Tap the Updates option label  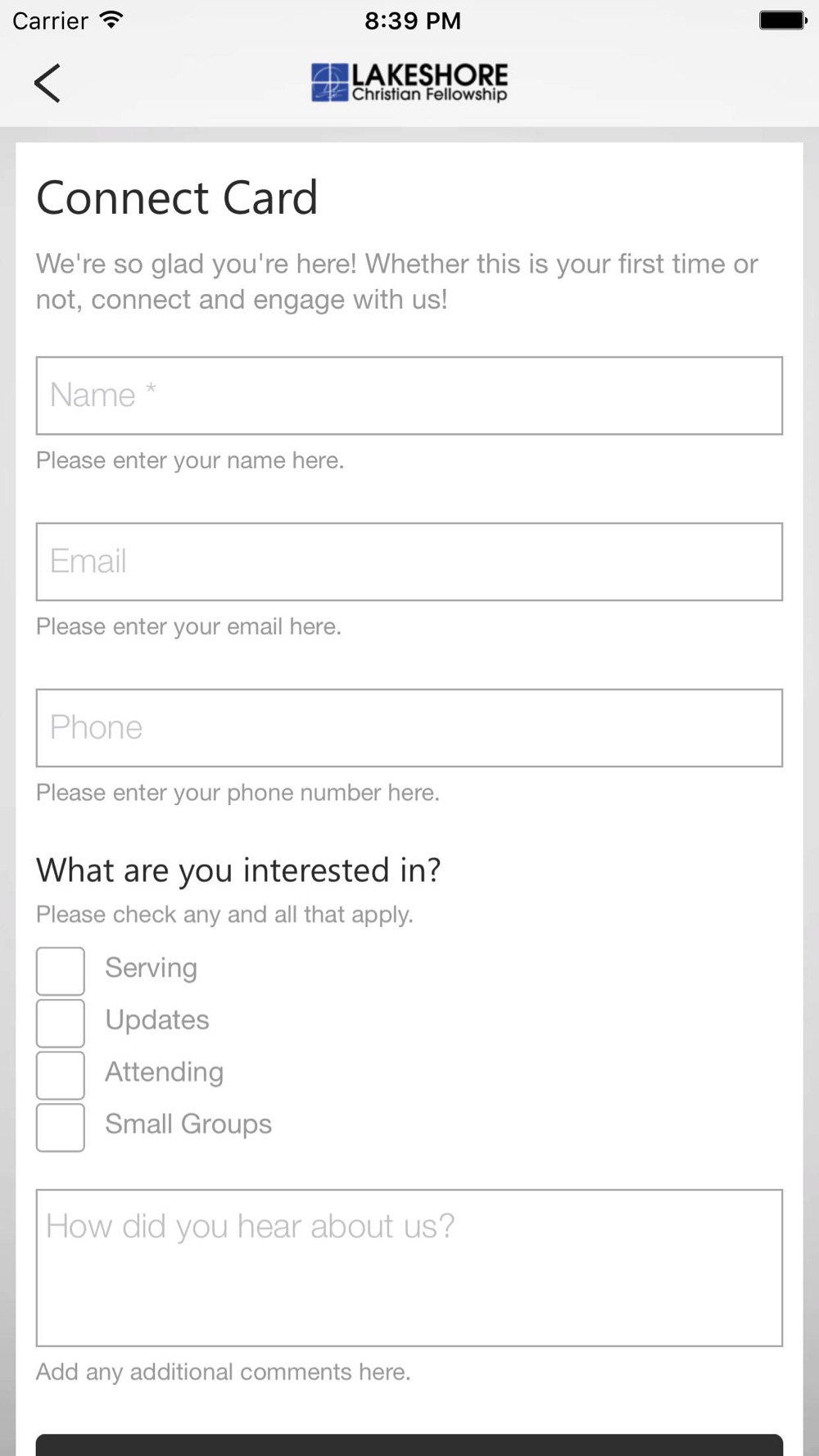157,1020
